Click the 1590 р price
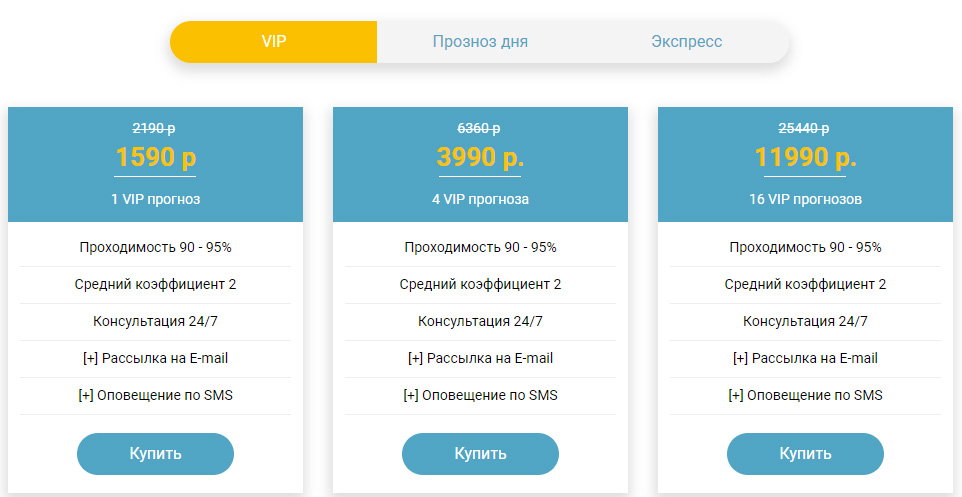 [155, 158]
